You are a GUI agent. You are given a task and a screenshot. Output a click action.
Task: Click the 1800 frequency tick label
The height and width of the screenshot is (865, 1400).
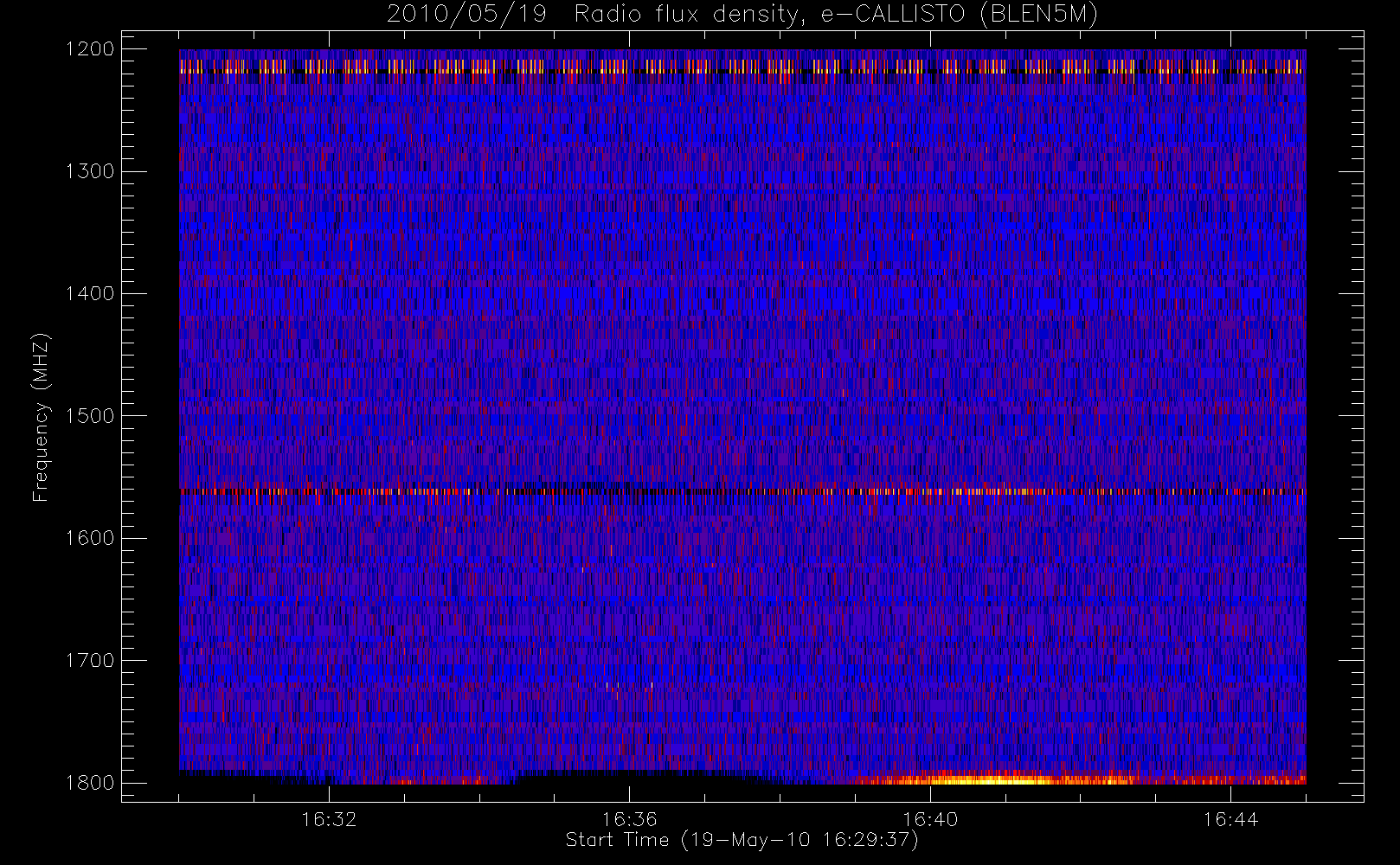coord(90,783)
